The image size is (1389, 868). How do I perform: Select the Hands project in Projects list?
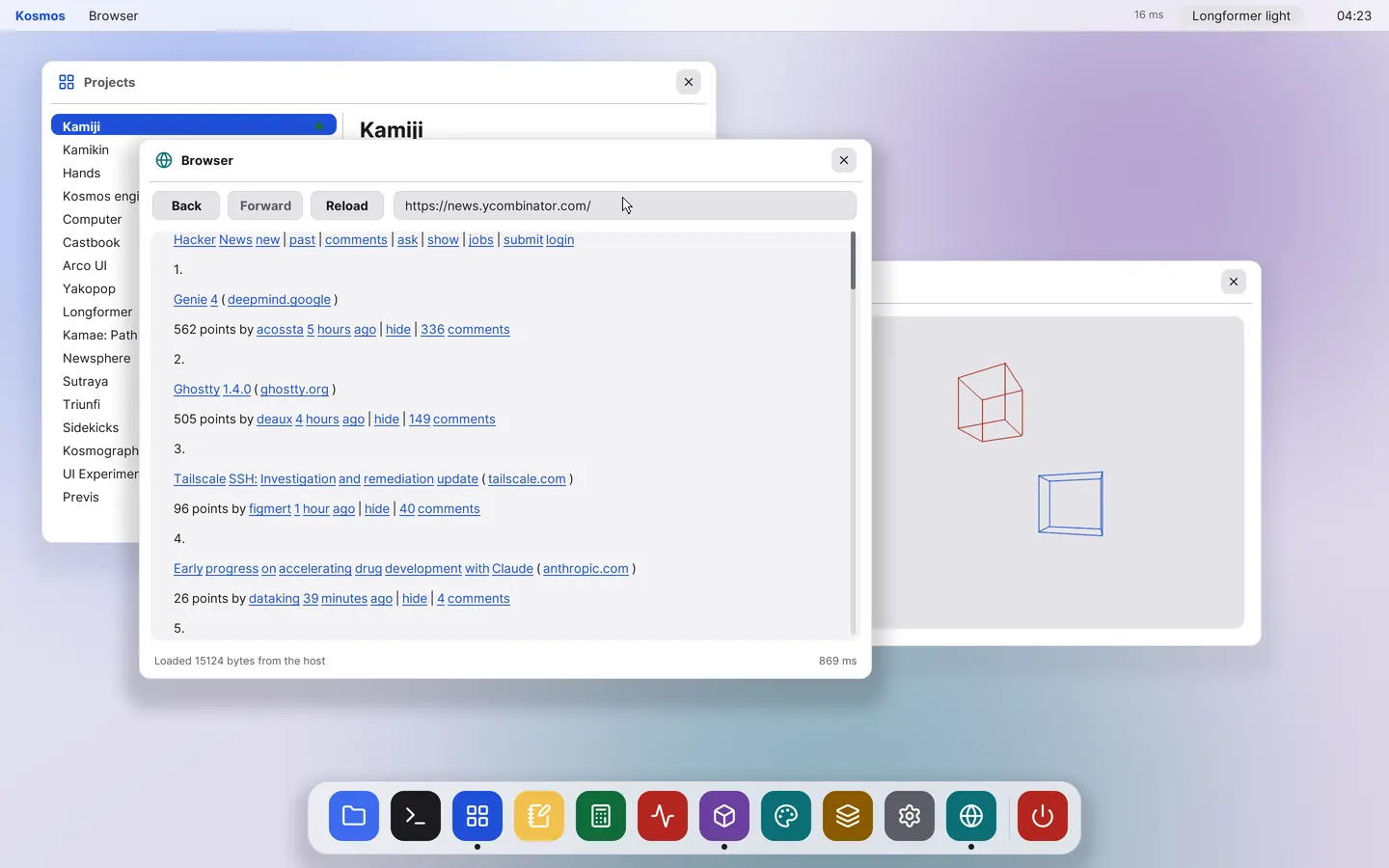point(81,173)
